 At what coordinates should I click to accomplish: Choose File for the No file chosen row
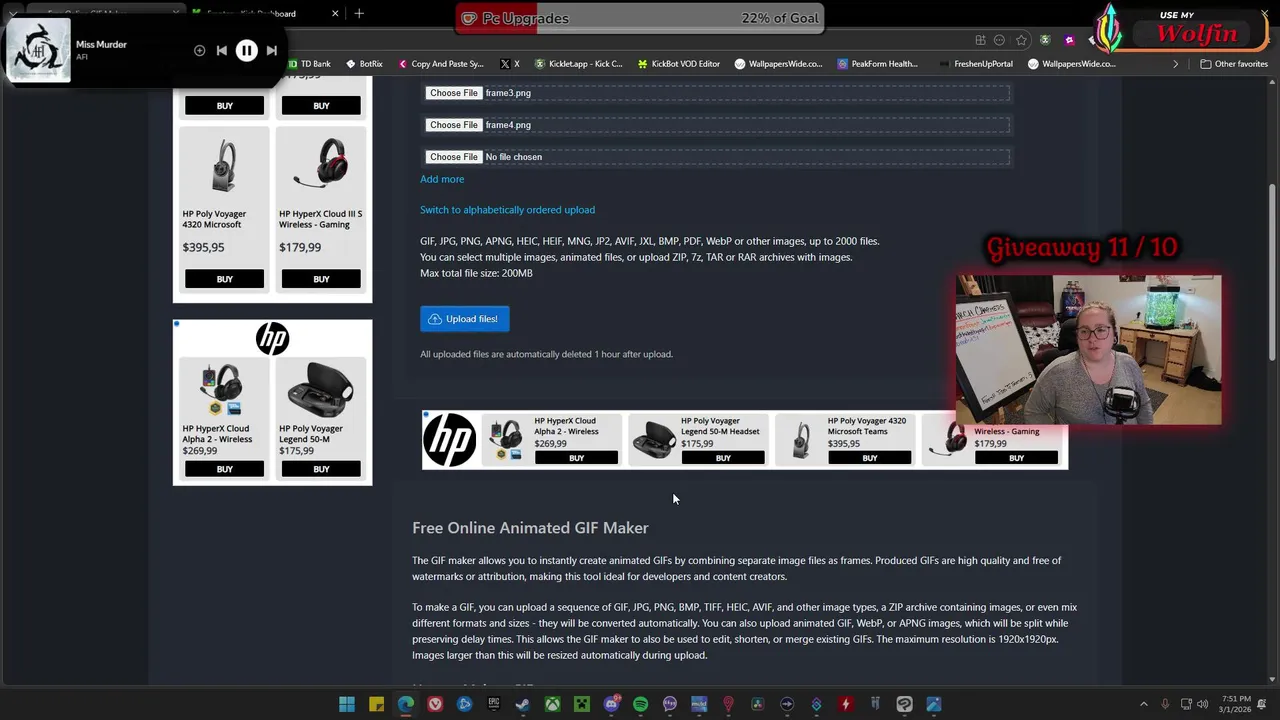(x=454, y=157)
